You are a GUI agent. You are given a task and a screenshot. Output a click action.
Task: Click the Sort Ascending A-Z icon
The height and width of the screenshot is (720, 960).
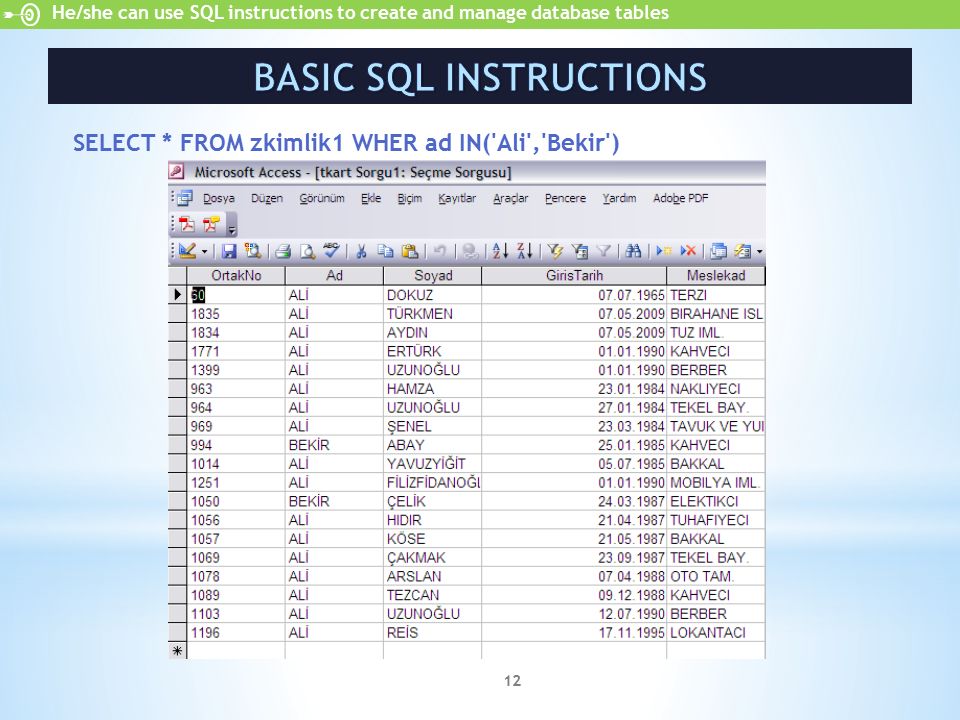pyautogui.click(x=500, y=251)
